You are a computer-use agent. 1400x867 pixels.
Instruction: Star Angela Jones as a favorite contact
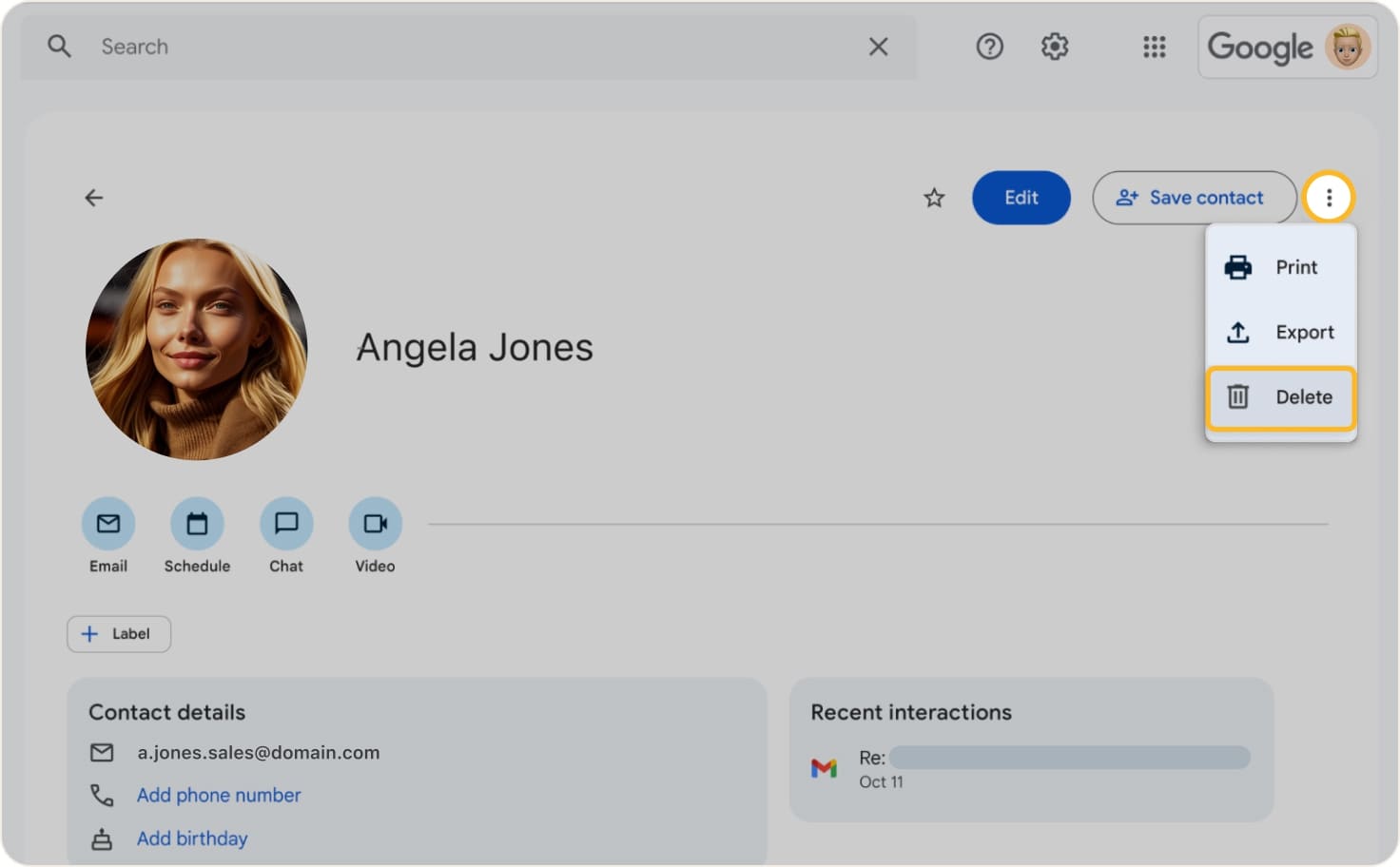click(934, 198)
